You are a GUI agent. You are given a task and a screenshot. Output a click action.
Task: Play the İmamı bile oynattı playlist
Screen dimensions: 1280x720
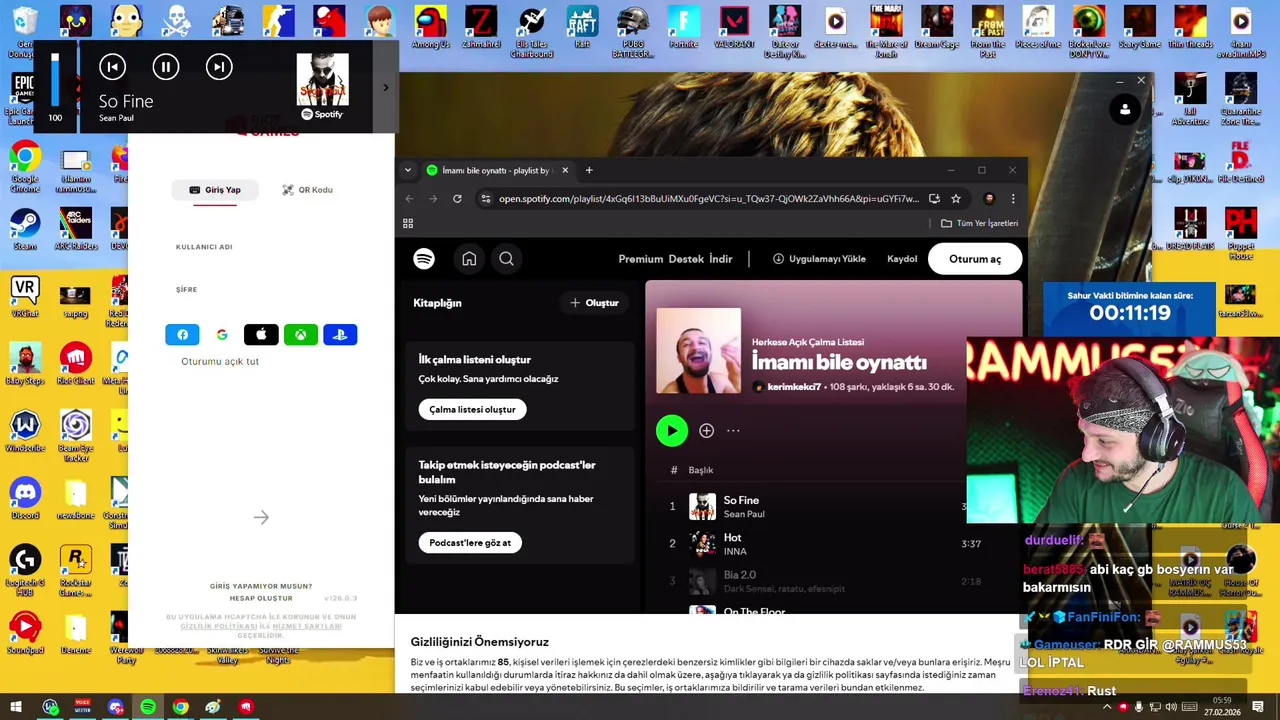672,431
